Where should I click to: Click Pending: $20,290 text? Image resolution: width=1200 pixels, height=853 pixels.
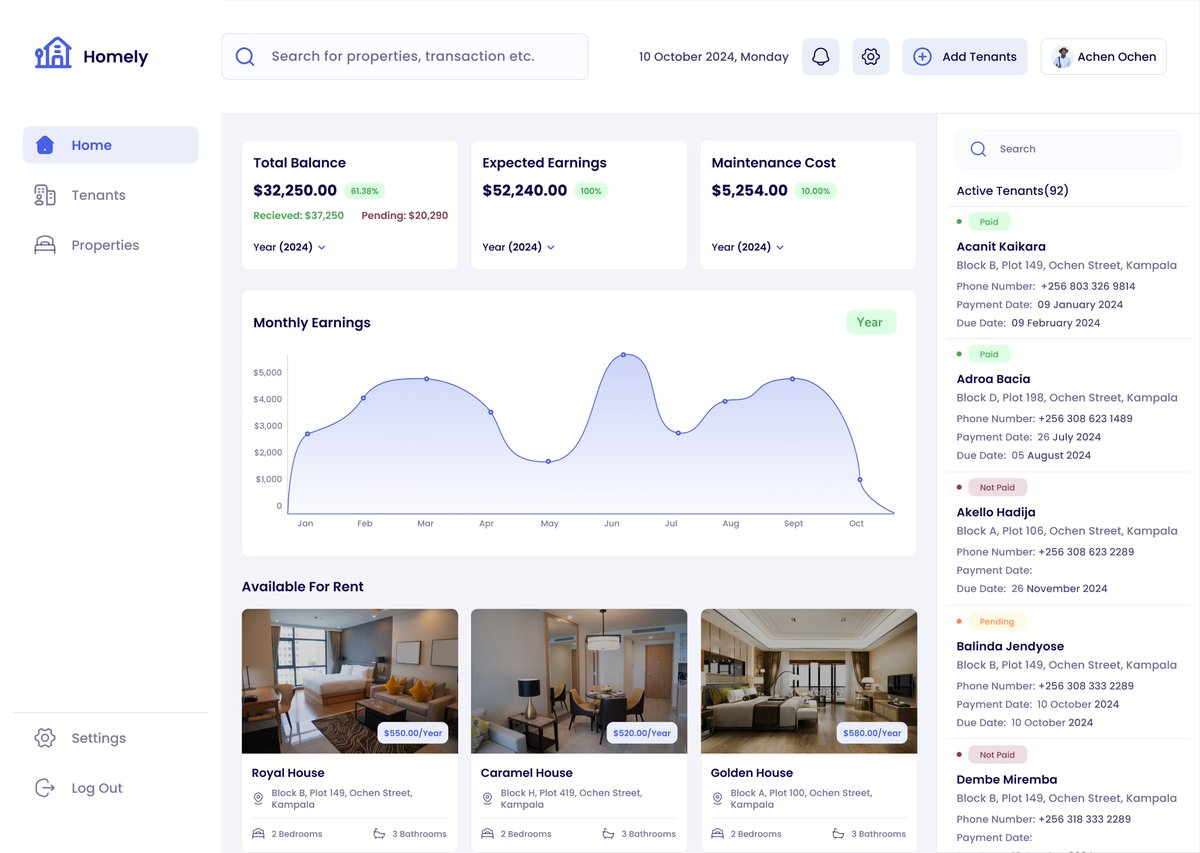click(x=405, y=216)
